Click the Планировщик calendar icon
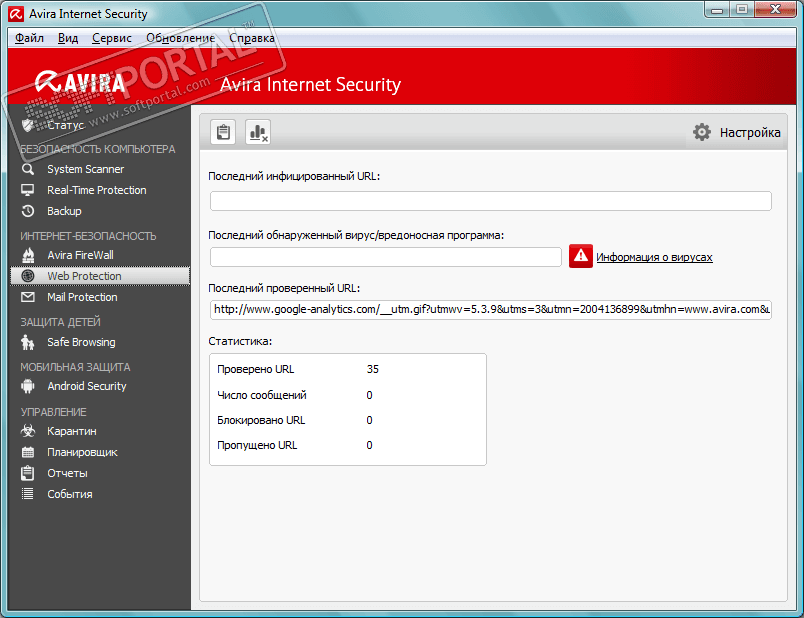Screen dimensions: 804x618 tap(28, 452)
